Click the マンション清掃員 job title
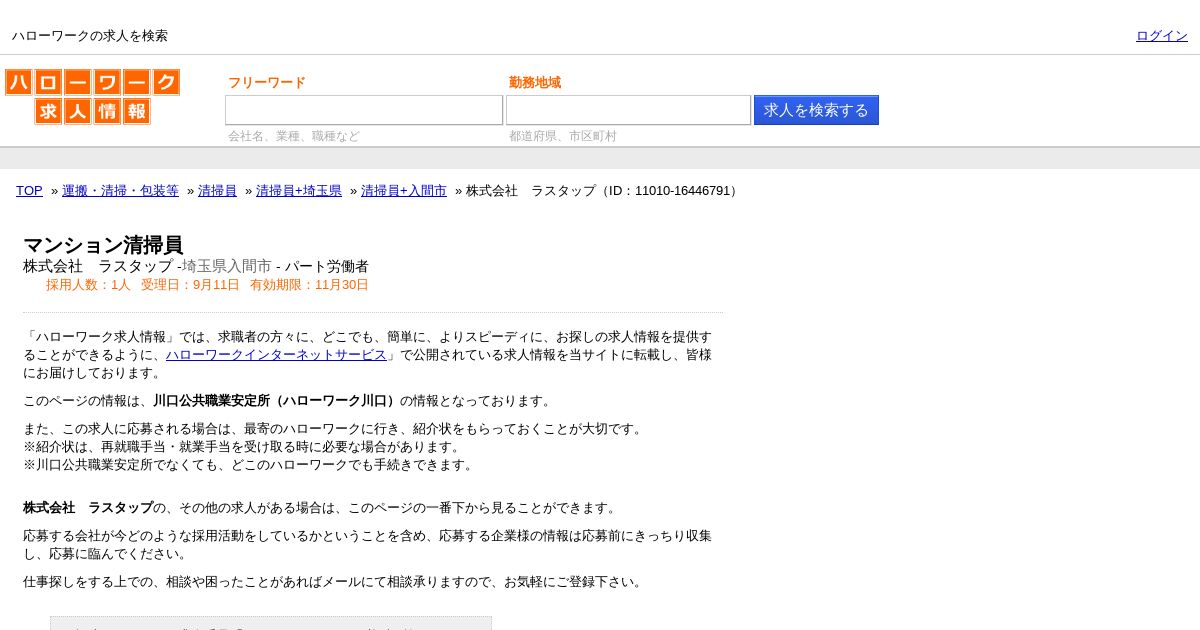The height and width of the screenshot is (630, 1200). [x=103, y=245]
